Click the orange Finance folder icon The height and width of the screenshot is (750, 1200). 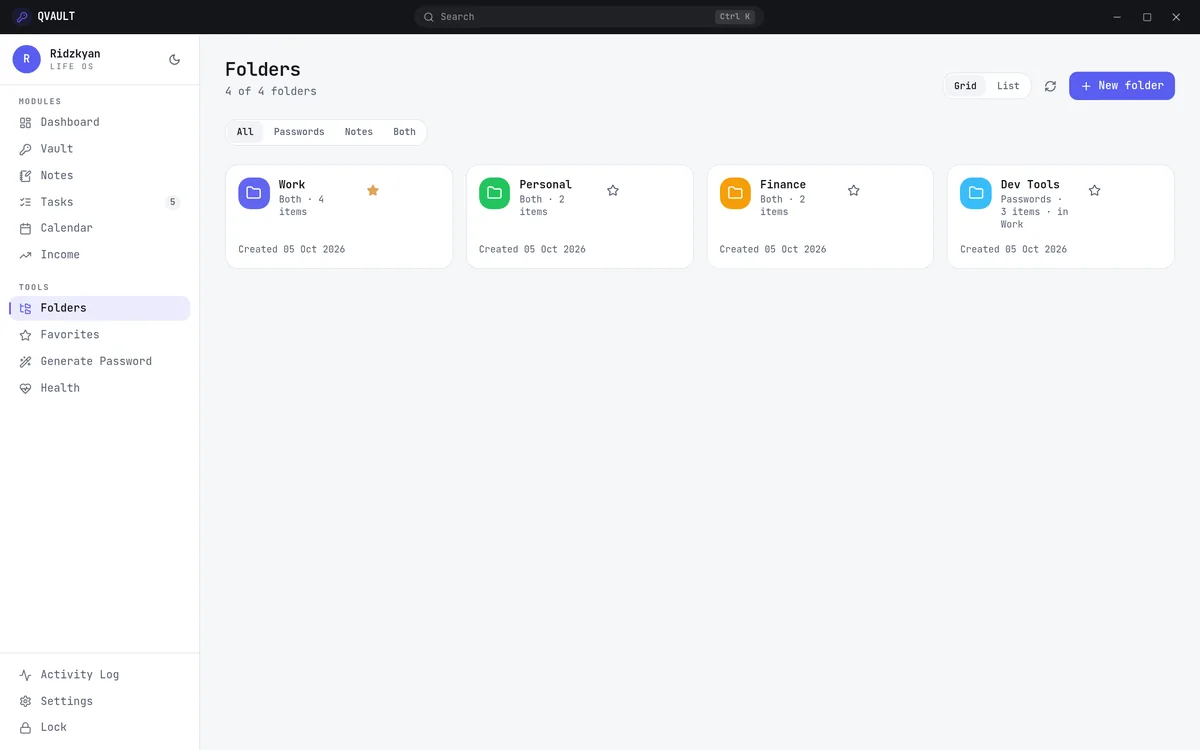pyautogui.click(x=736, y=193)
